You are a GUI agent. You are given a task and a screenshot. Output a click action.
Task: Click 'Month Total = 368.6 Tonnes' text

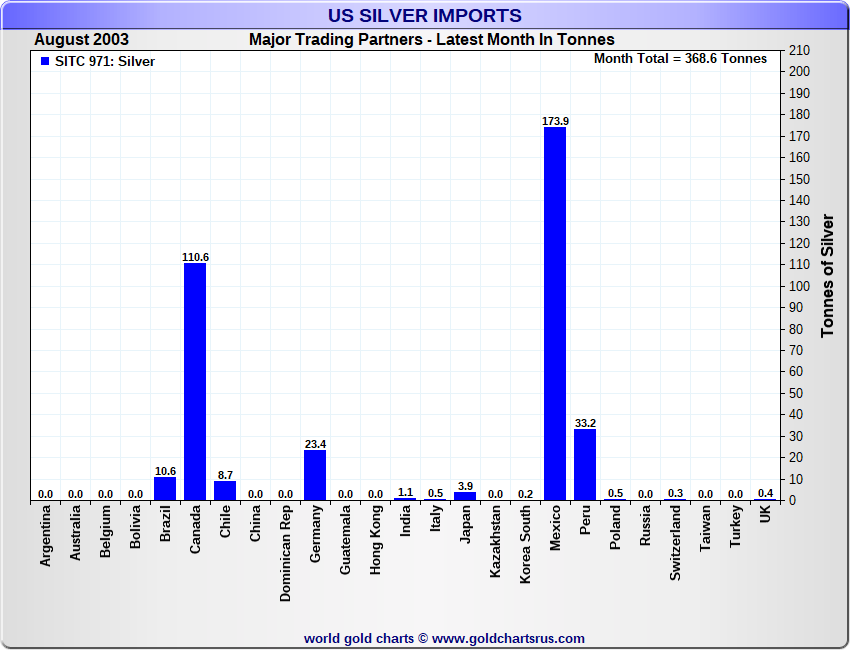[680, 59]
